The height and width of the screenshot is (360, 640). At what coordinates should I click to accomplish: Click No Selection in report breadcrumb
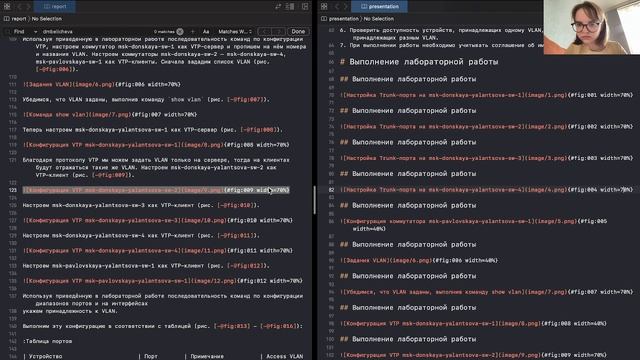coord(47,19)
